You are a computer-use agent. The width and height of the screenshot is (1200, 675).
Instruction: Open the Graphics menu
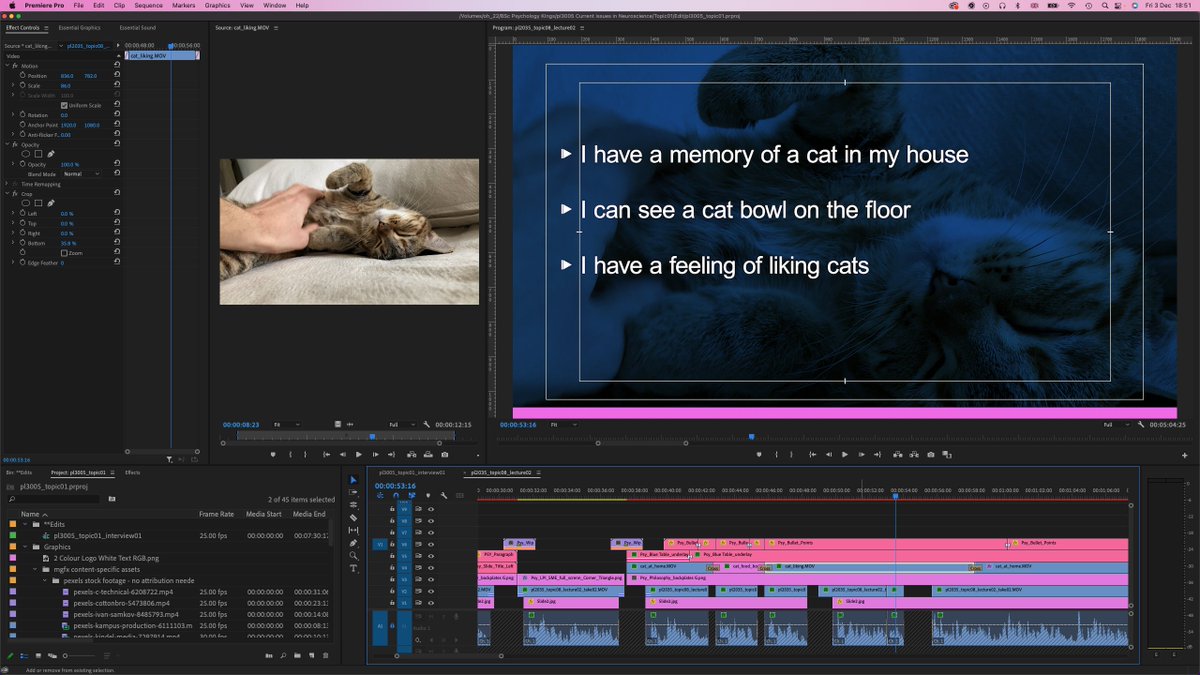coord(217,5)
